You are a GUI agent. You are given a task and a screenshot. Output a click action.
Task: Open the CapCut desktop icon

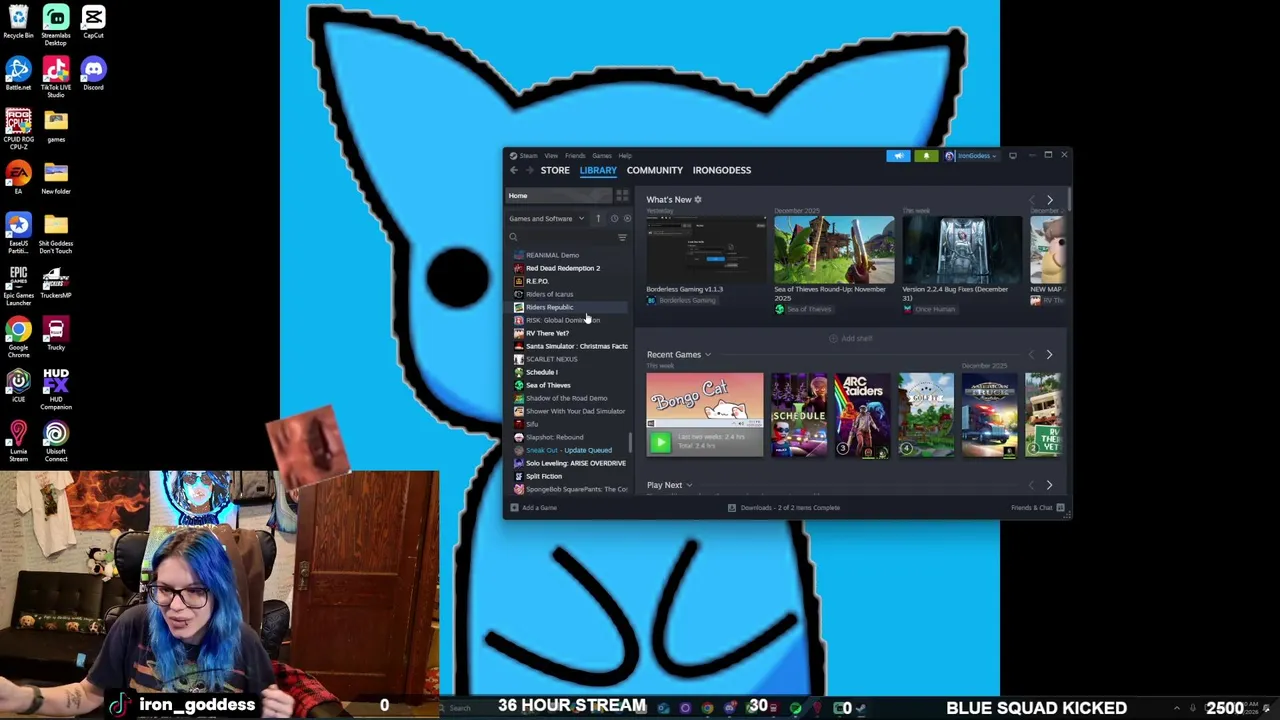pos(93,22)
